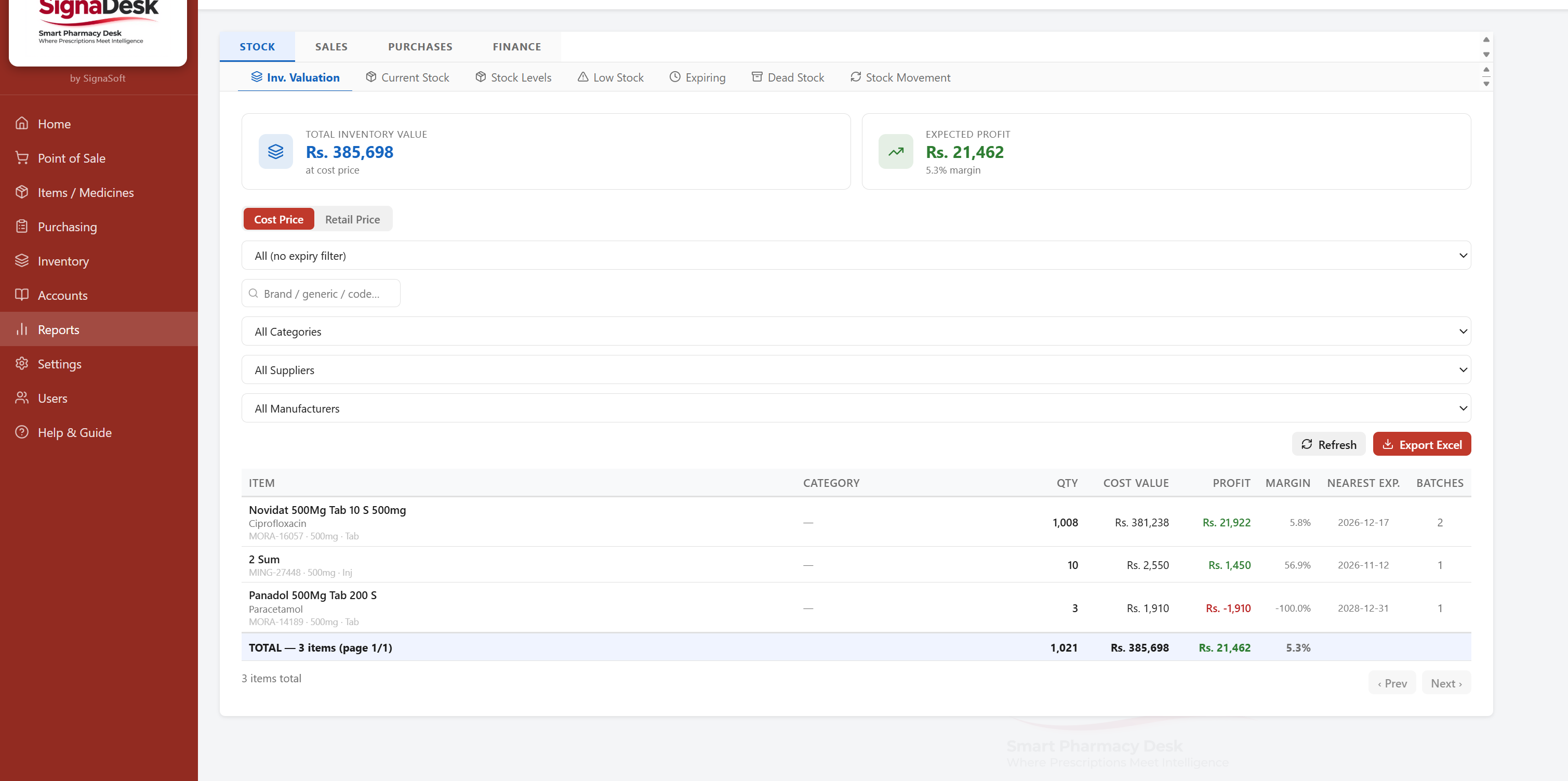This screenshot has width=1568, height=781.
Task: Open Accounts book icon
Action: click(22, 295)
